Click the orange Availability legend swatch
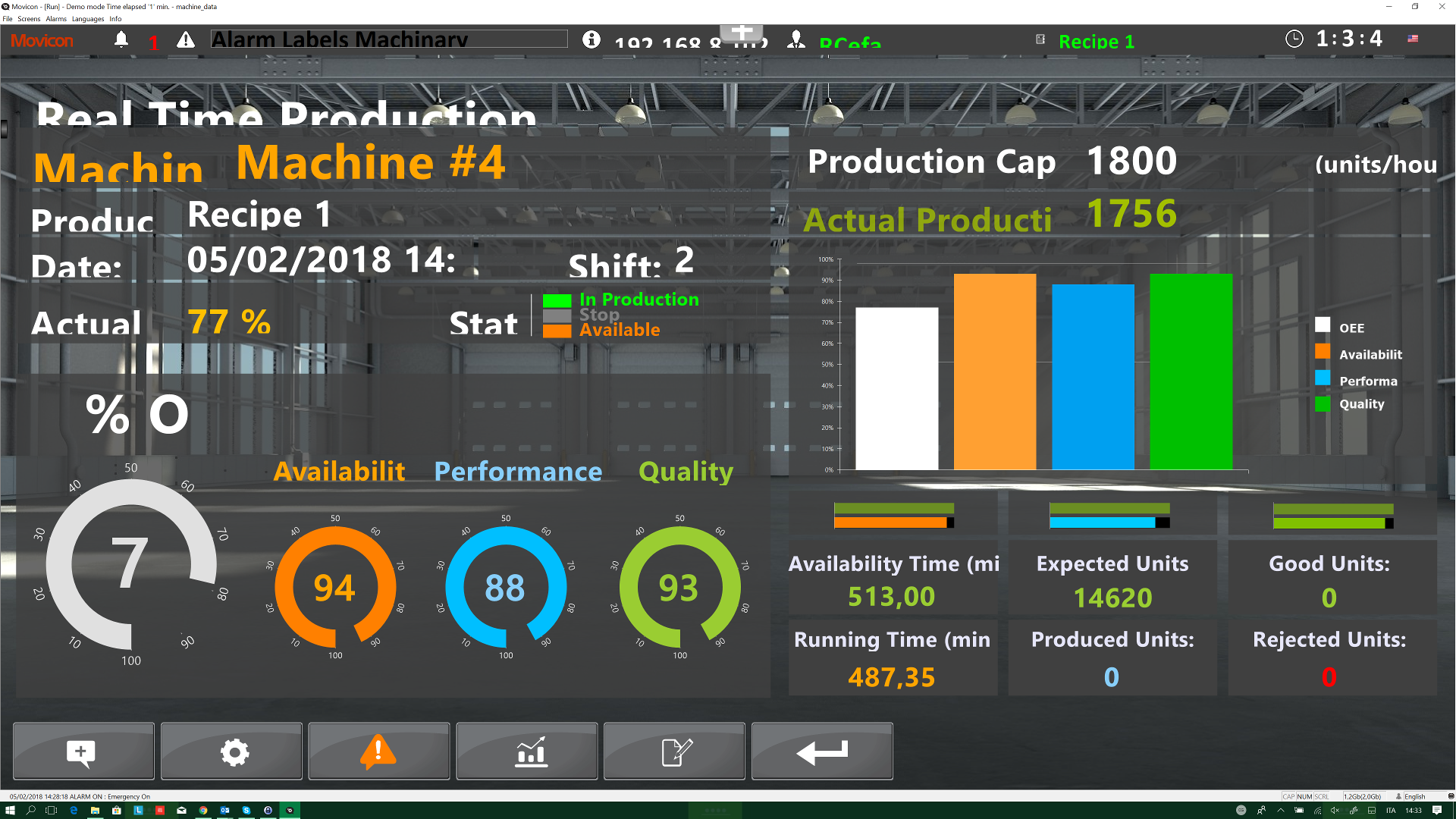The width and height of the screenshot is (1456, 819). click(x=1323, y=351)
